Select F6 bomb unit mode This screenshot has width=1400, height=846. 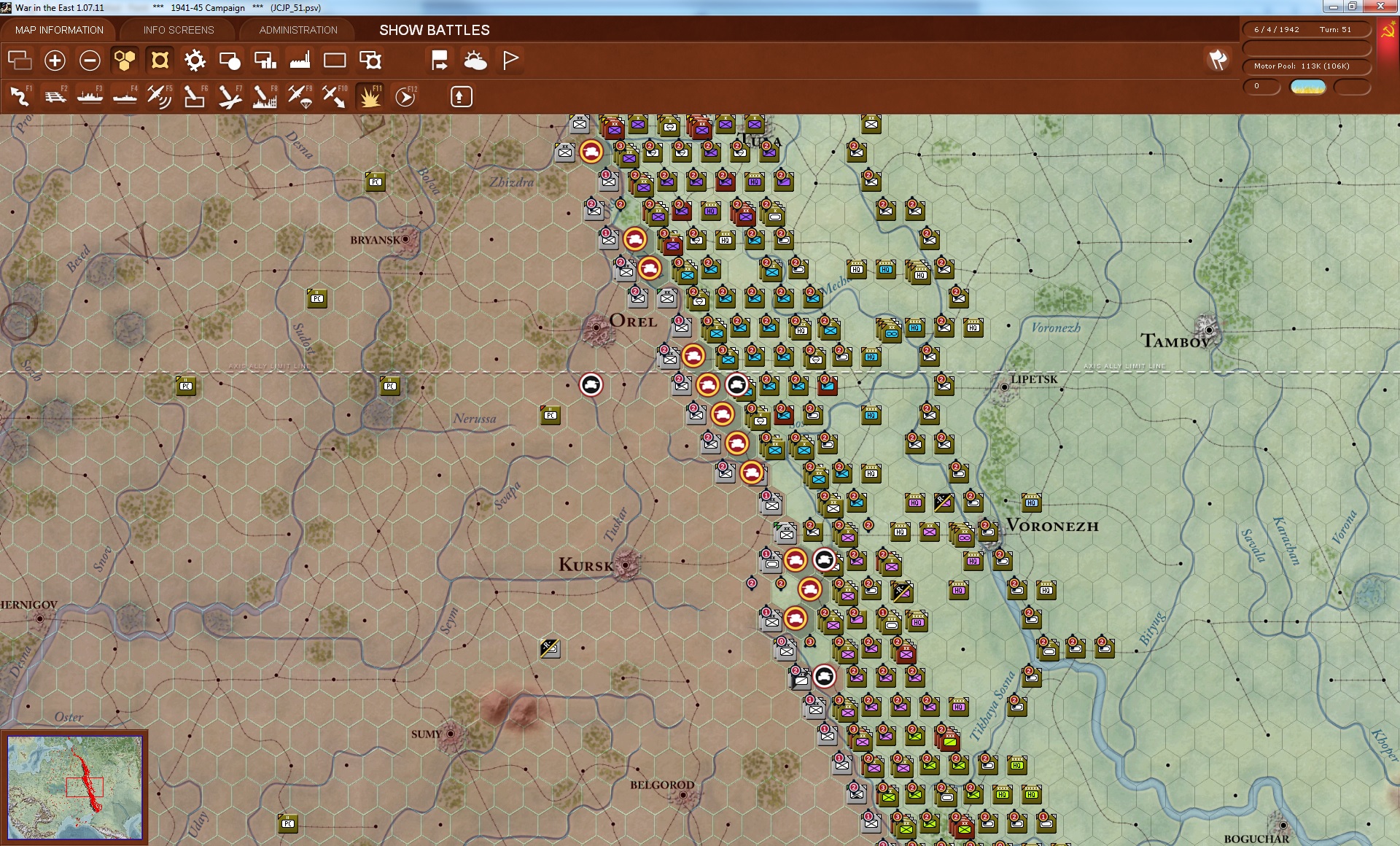(x=195, y=96)
